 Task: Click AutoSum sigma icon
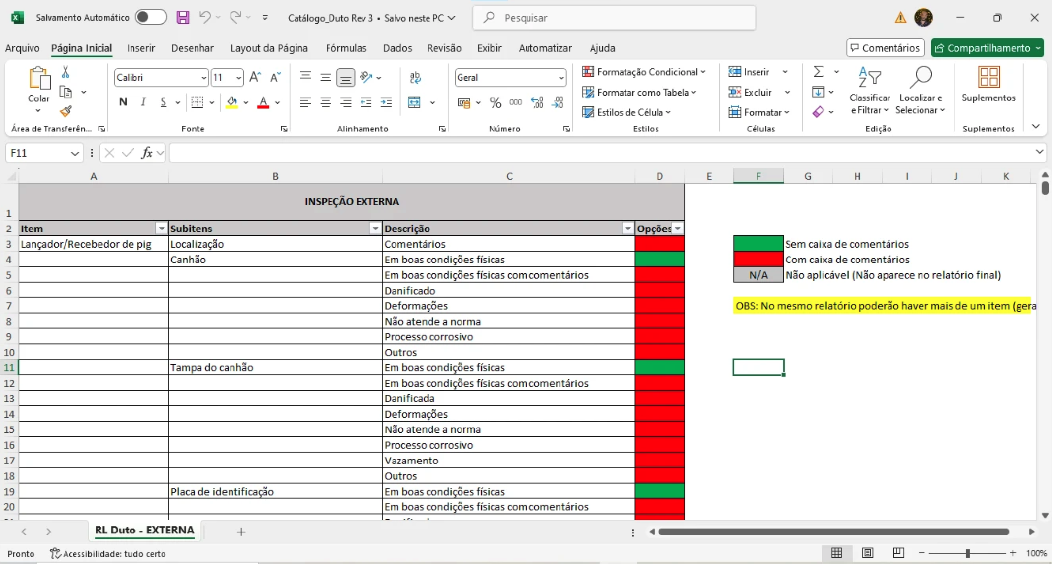click(819, 72)
